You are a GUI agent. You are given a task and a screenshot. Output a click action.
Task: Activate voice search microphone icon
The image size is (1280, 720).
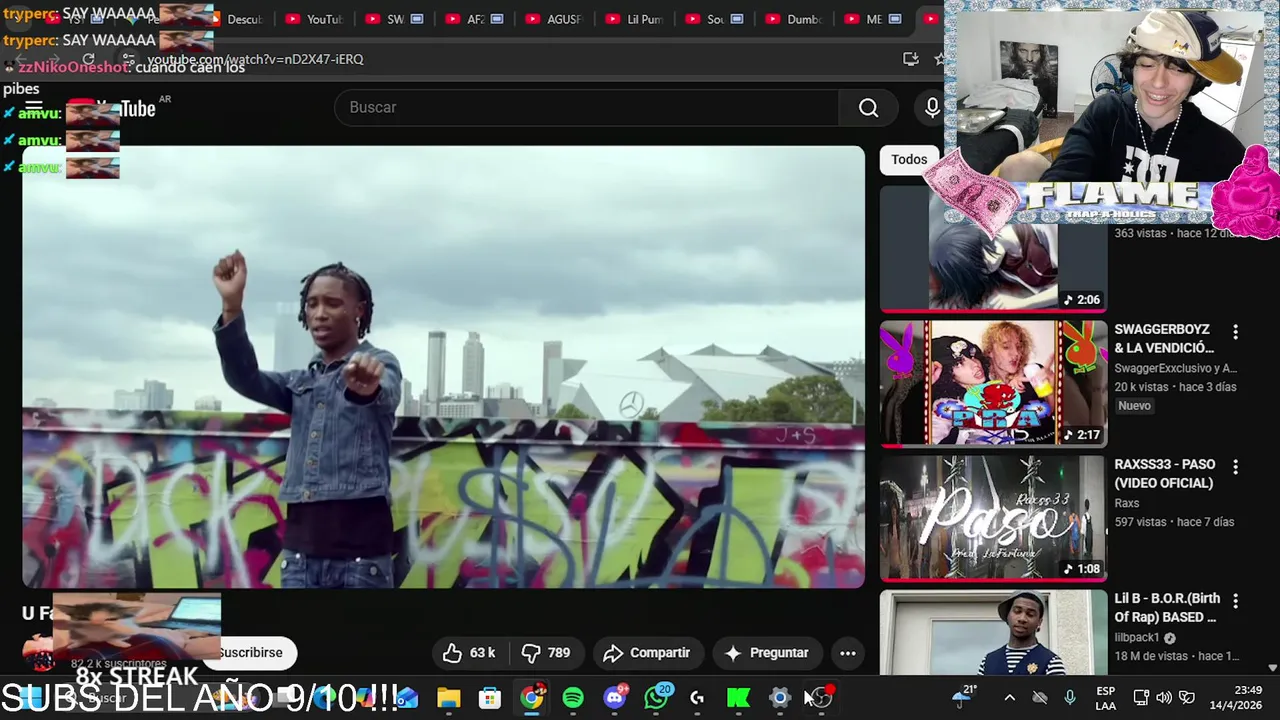tap(932, 107)
